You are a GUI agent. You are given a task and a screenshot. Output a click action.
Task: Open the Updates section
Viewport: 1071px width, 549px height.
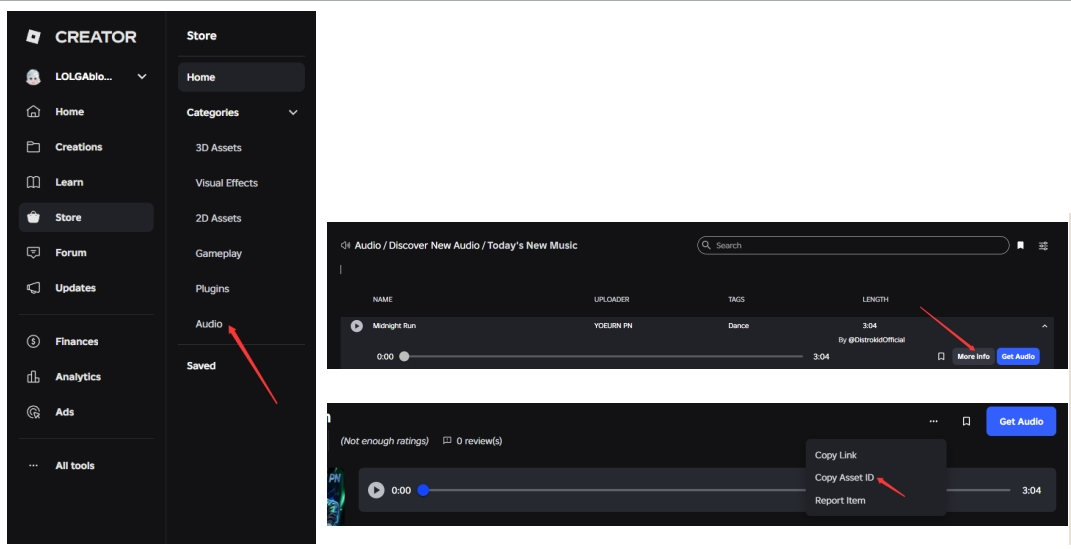(75, 288)
